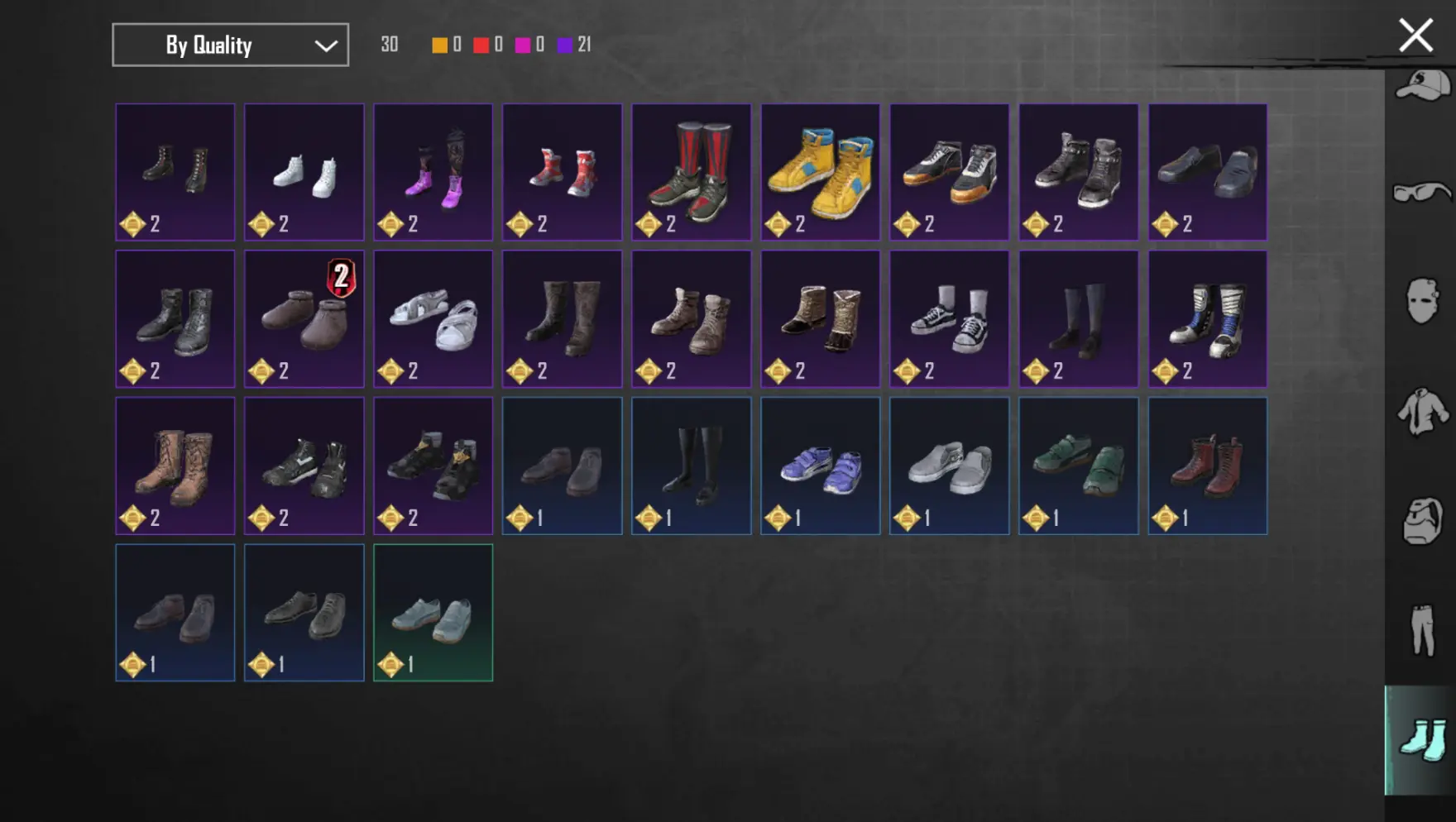Close the inventory with the X icon
This screenshot has height=822, width=1456.
(1415, 36)
